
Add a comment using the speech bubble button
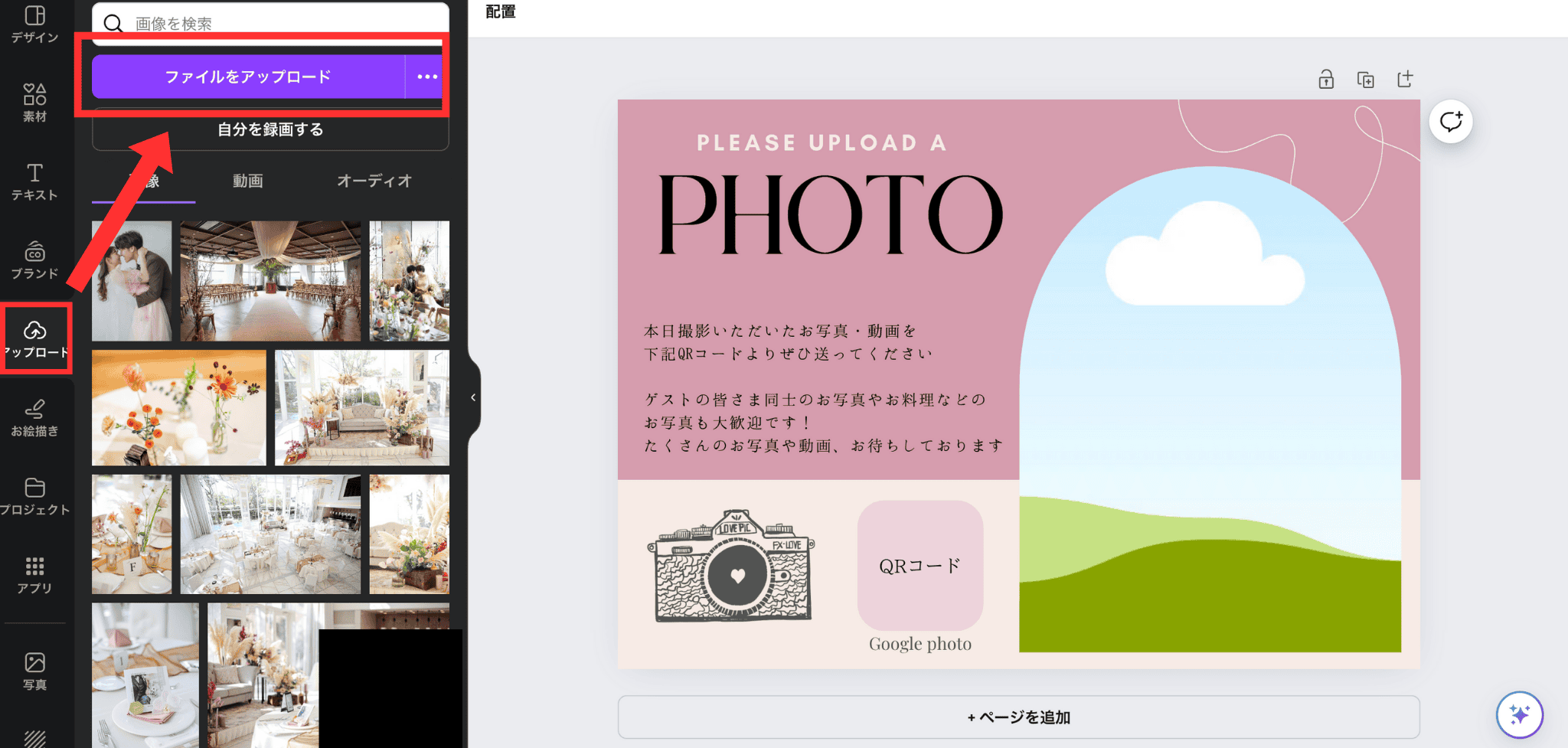coord(1450,122)
